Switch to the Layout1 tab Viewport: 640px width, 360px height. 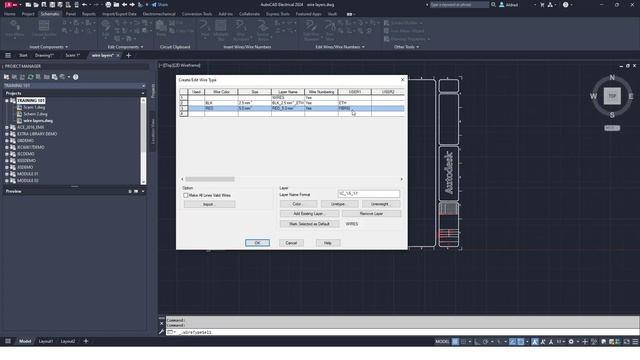(x=46, y=341)
